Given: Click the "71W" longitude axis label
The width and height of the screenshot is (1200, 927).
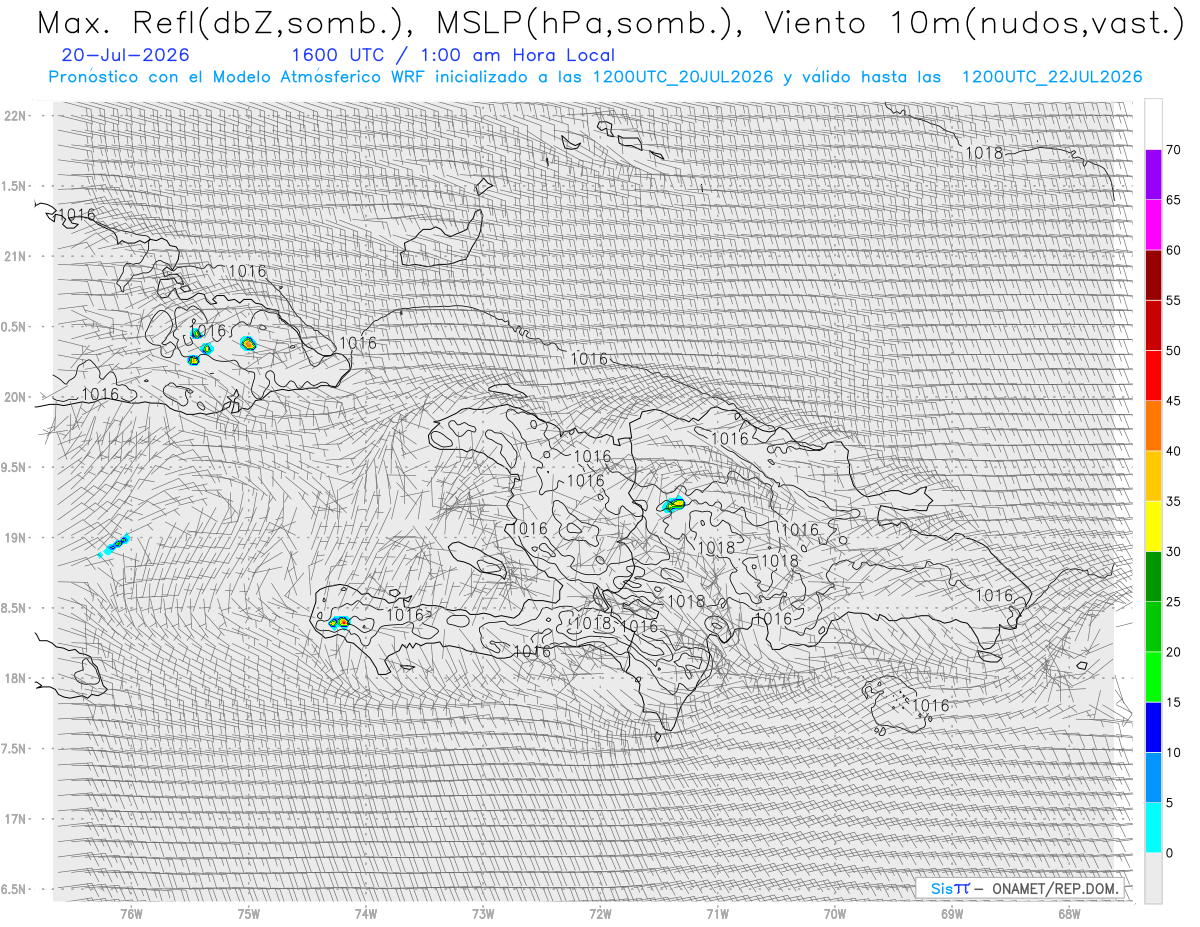Looking at the screenshot, I should pos(717,913).
